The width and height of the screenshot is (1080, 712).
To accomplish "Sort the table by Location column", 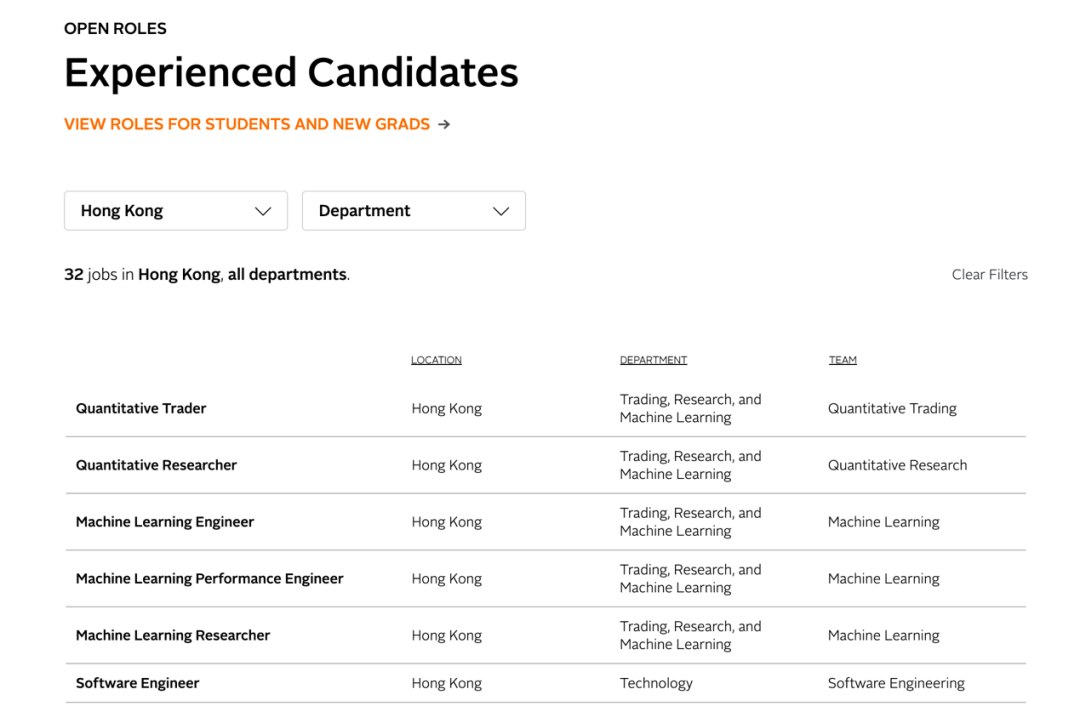I will [436, 360].
